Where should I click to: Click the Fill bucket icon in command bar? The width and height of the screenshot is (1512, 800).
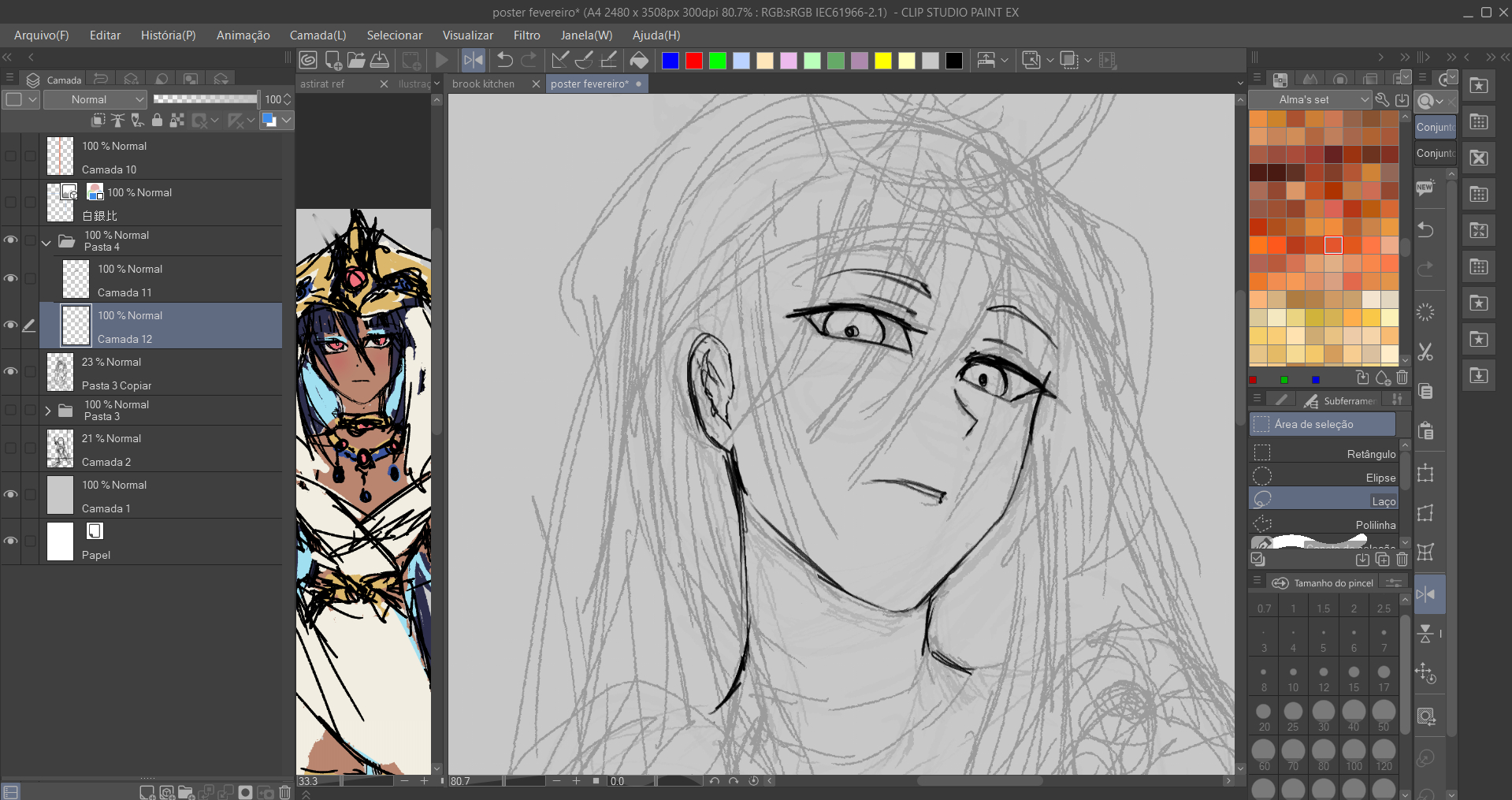(639, 60)
